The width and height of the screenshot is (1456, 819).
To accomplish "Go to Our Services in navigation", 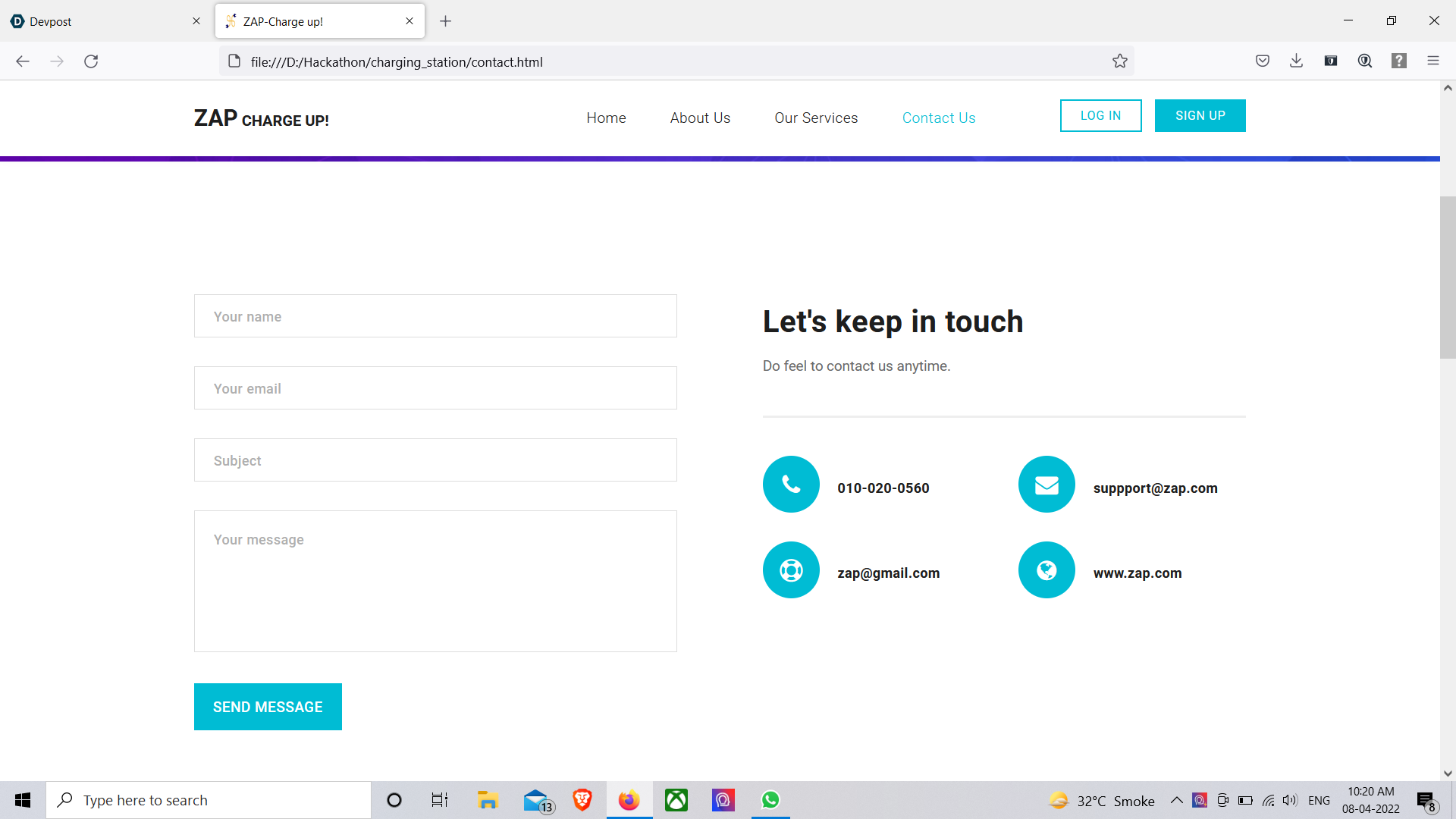I will [816, 118].
